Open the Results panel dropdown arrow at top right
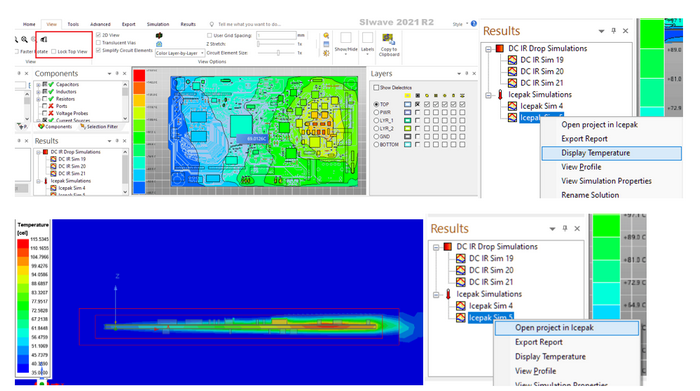The width and height of the screenshot is (700, 391). 601,31
